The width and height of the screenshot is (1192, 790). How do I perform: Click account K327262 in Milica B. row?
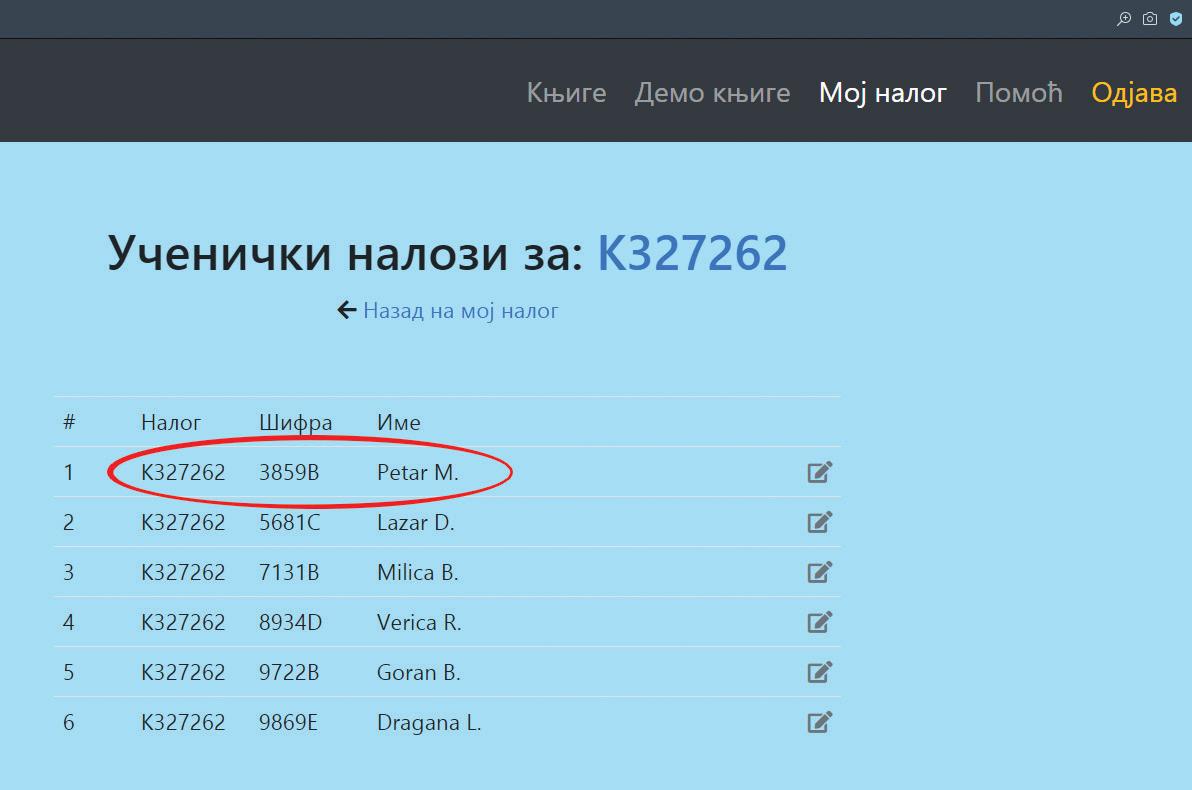(x=183, y=573)
